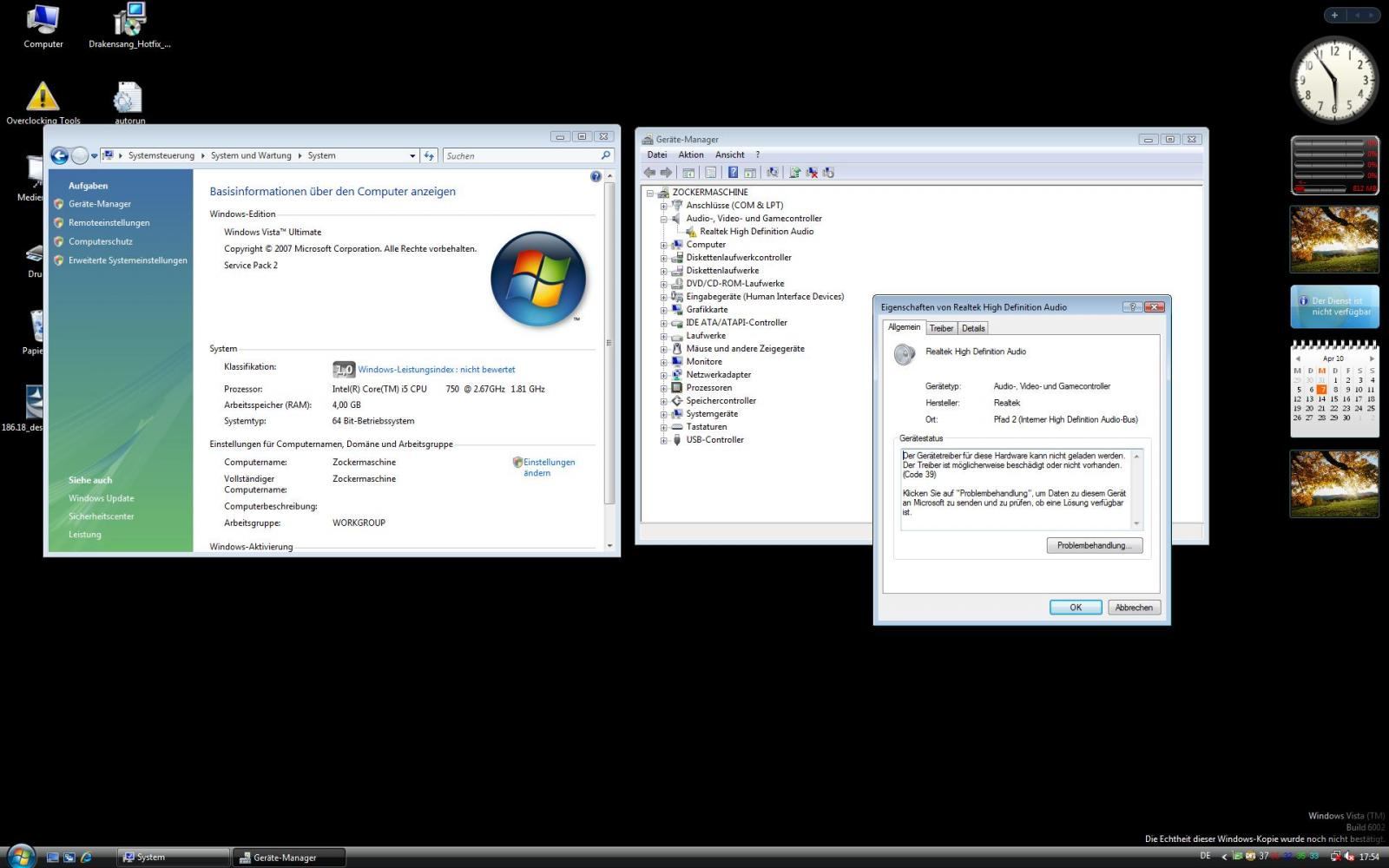Click Abbrechen in the properties dialog
Screen dimensions: 1389x868
(1134, 608)
